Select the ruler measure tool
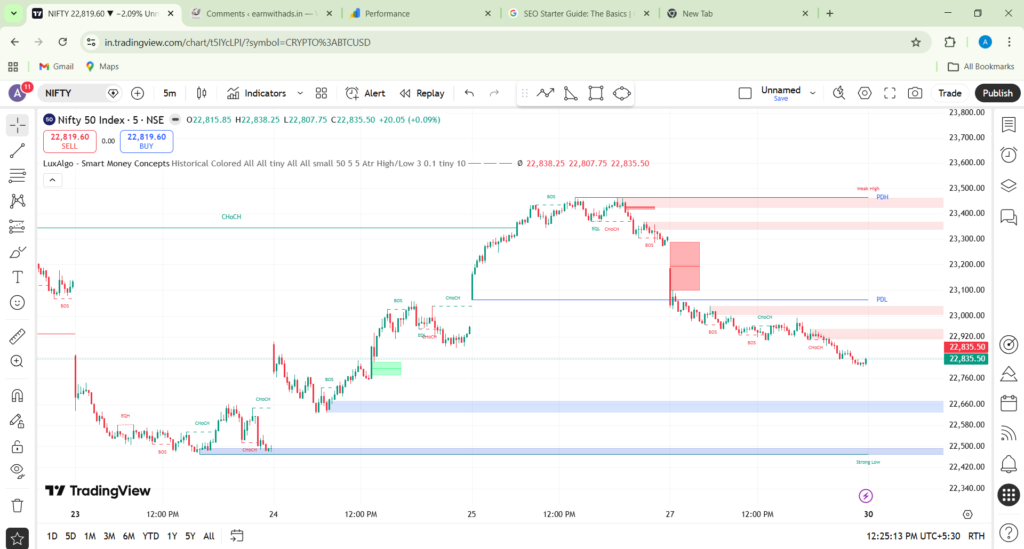1024x549 pixels. (x=18, y=336)
